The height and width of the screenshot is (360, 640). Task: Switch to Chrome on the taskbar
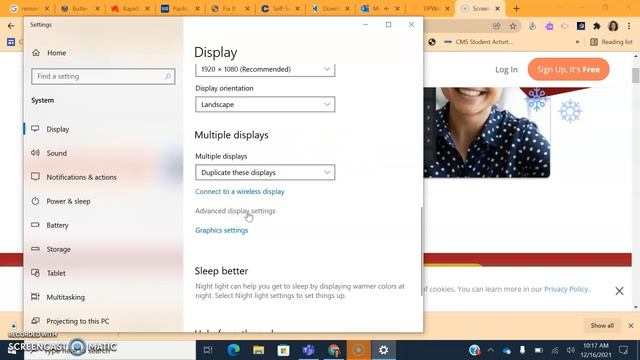point(333,350)
